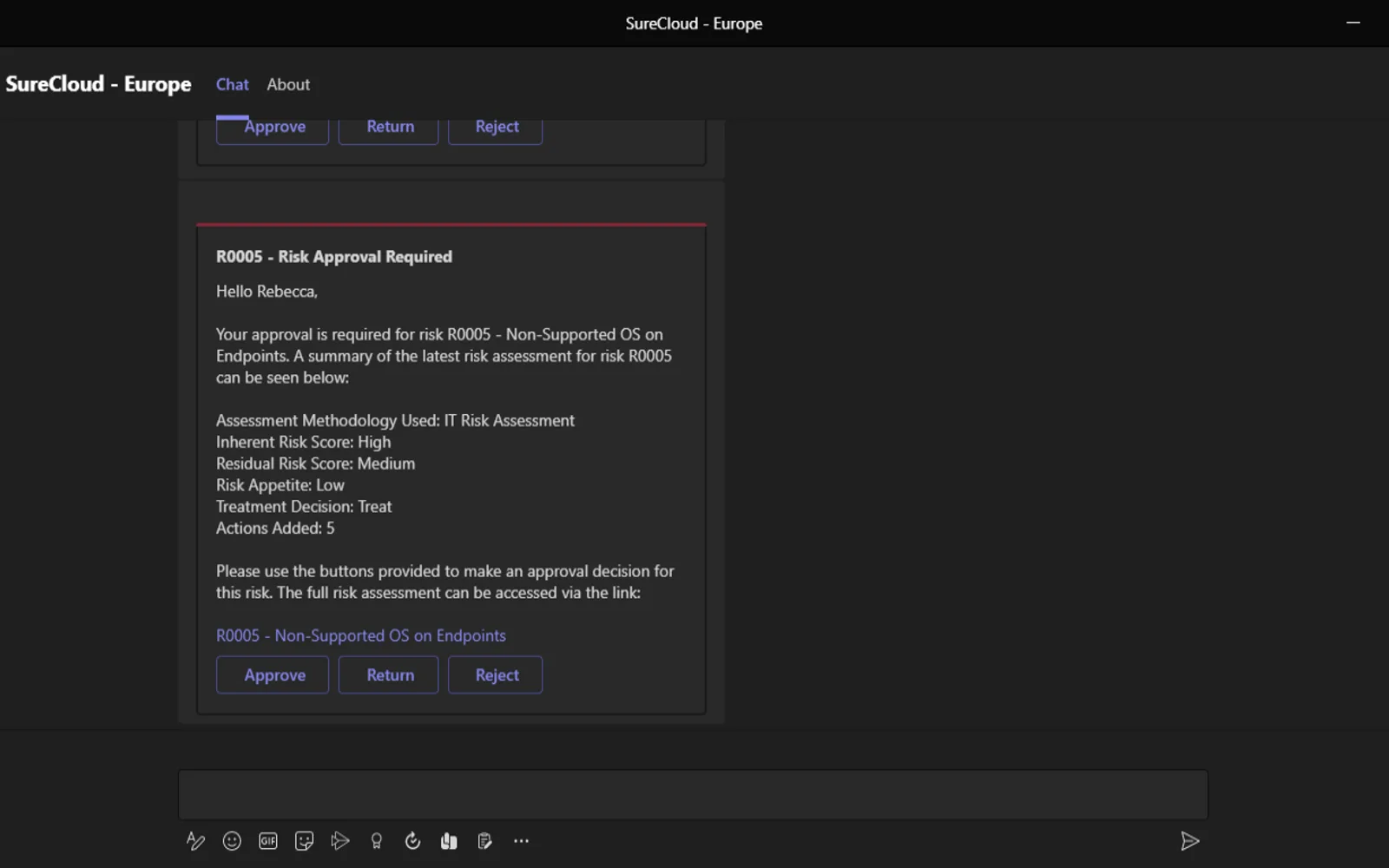Click 'Inherent Risk Score: High' line
Image resolution: width=1389 pixels, height=868 pixels.
304,442
